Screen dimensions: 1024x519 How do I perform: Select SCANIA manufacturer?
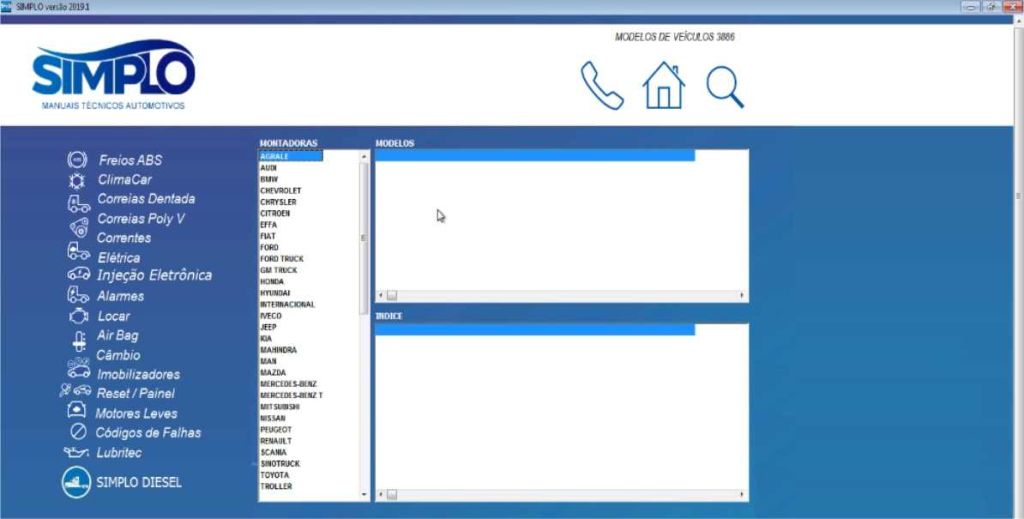tap(273, 452)
